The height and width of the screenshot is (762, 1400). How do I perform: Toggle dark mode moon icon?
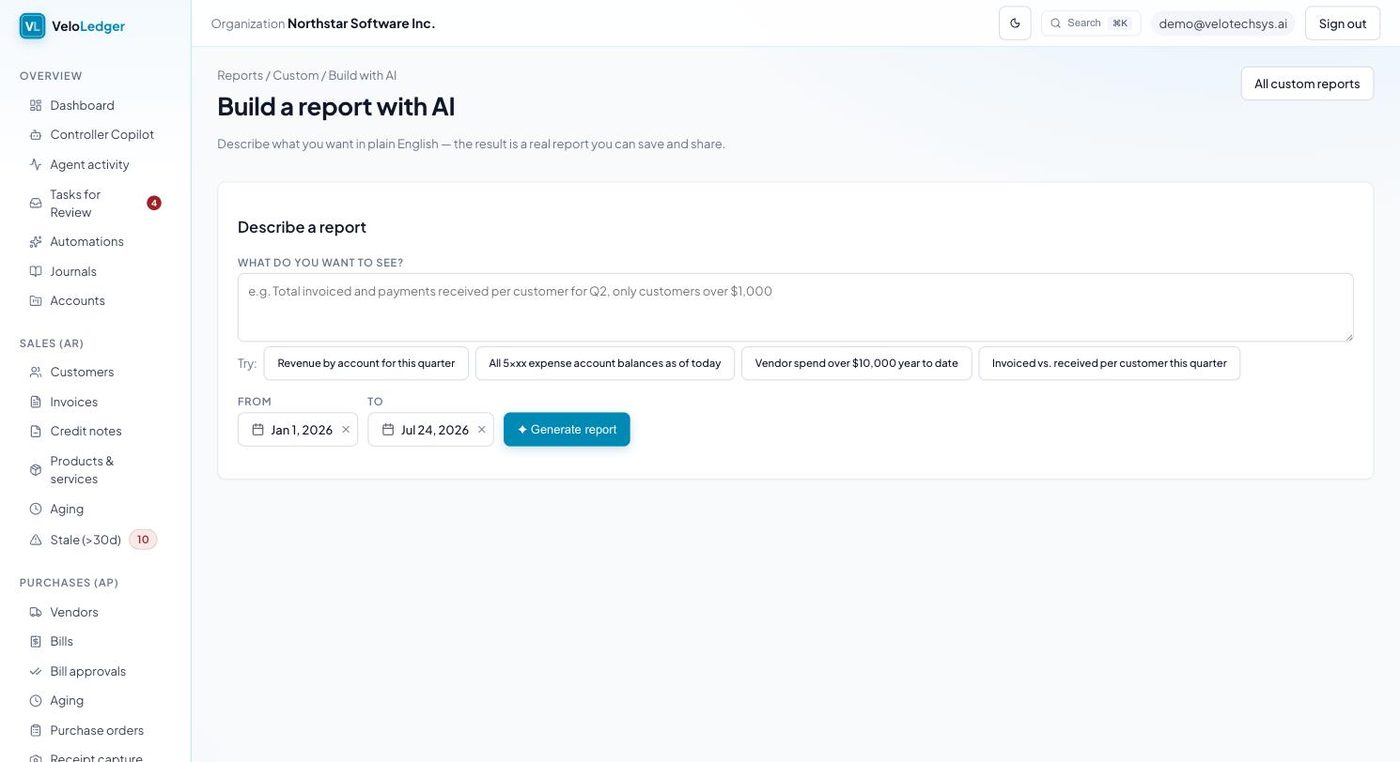tap(1015, 23)
